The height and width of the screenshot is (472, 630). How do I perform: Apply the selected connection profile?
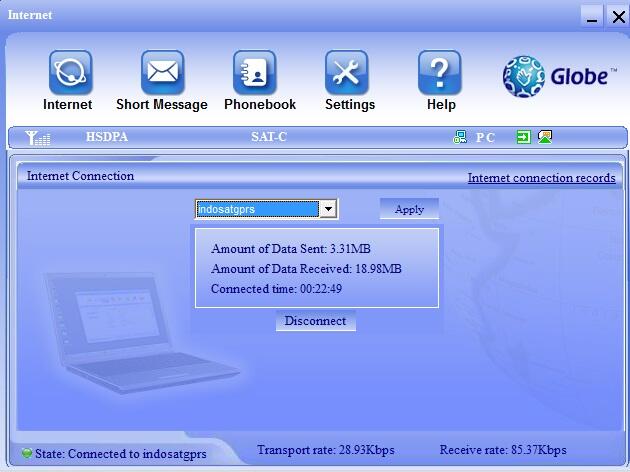coord(409,209)
